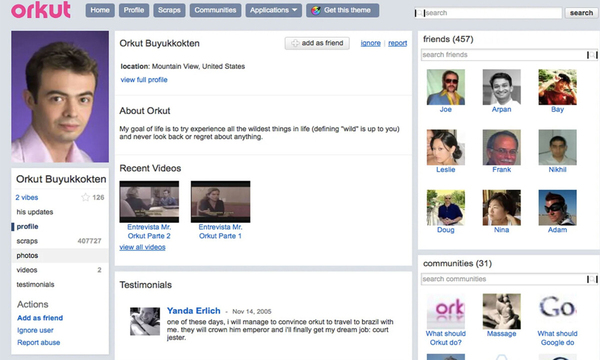
Task: Click the Massage community name link
Action: pyautogui.click(x=502, y=334)
